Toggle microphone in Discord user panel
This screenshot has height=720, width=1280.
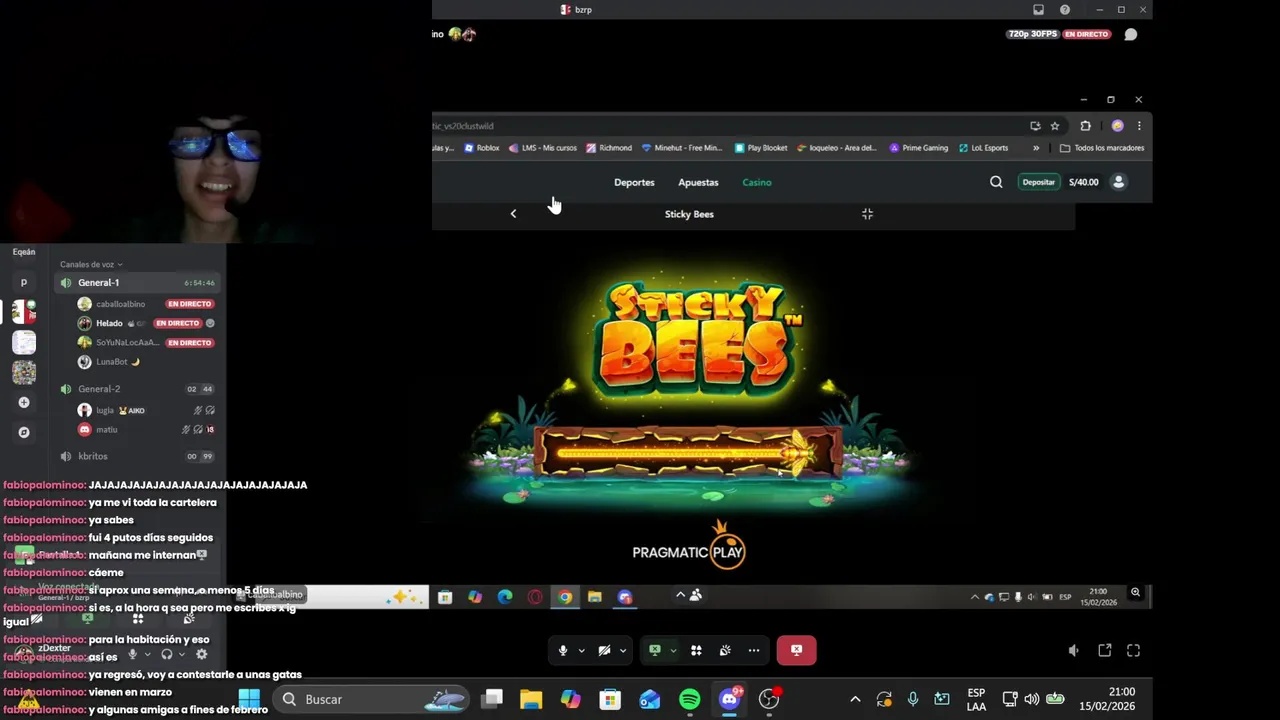click(x=132, y=654)
